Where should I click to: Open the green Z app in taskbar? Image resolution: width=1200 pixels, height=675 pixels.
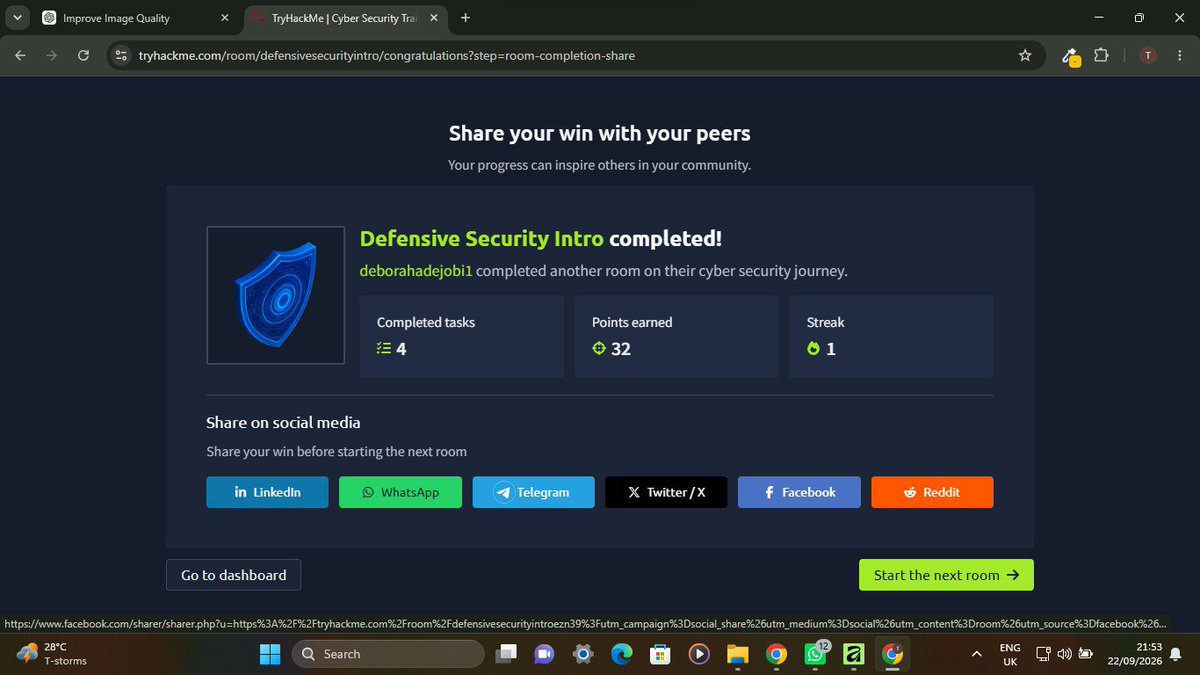(x=853, y=654)
